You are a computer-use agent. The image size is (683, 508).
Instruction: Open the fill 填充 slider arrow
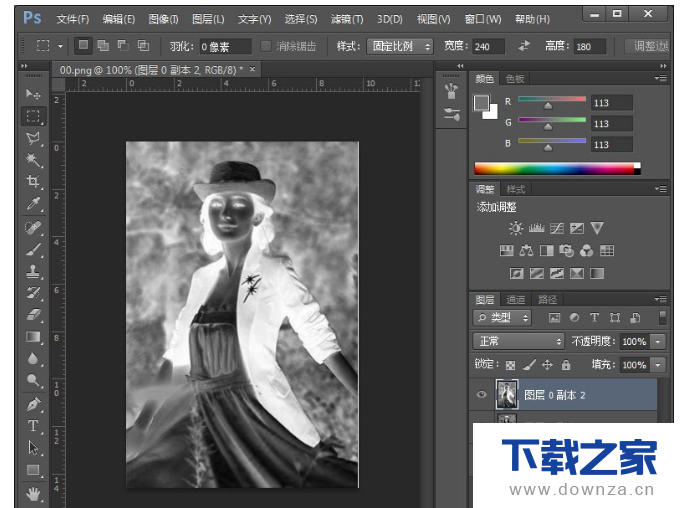click(658, 365)
